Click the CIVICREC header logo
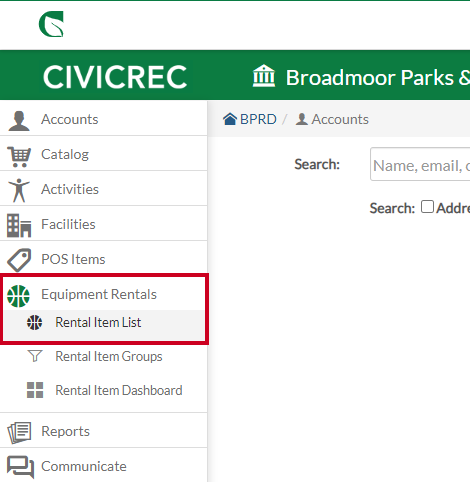The height and width of the screenshot is (482, 470). tap(115, 77)
